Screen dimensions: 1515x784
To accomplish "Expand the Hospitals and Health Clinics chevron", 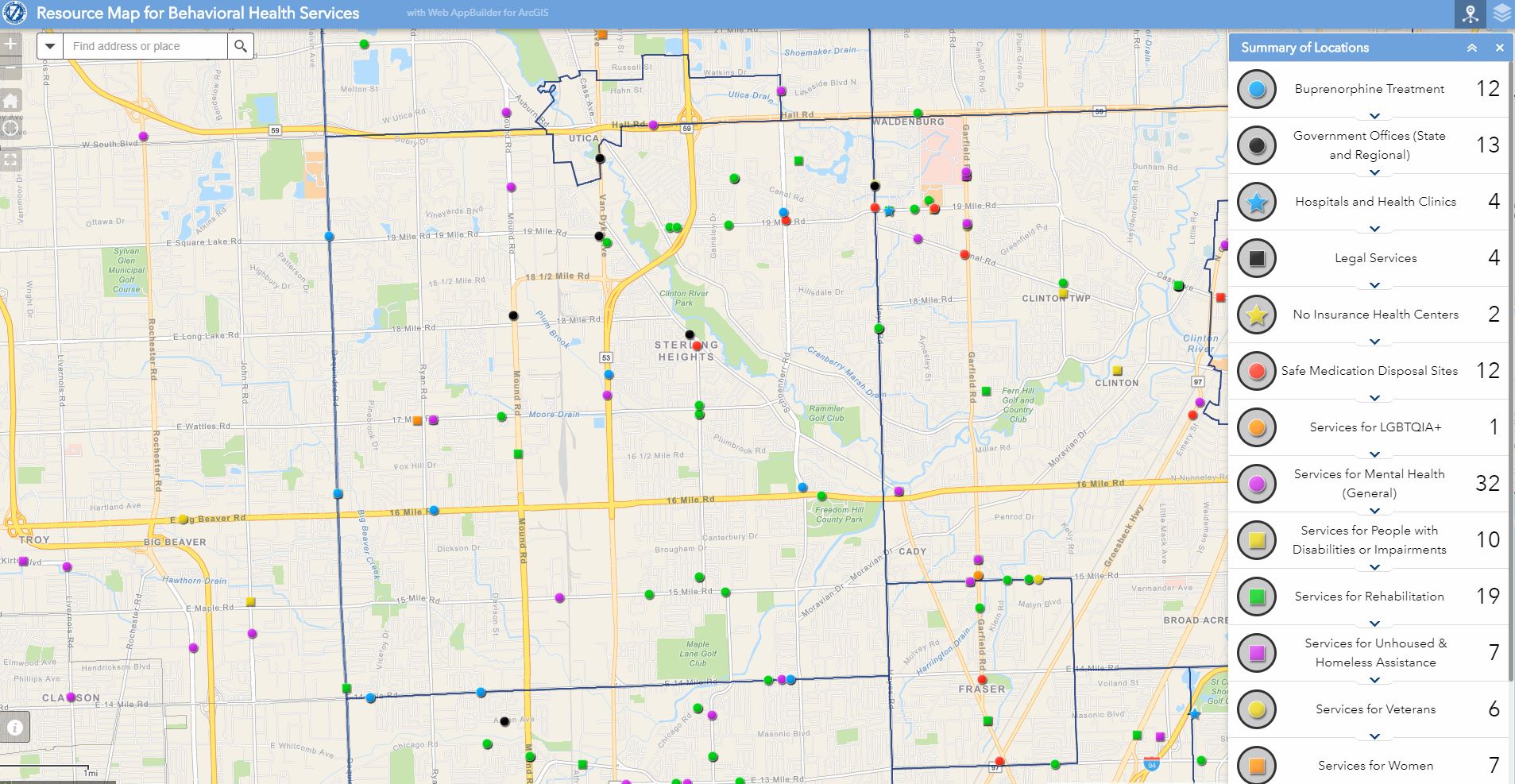I will tap(1375, 229).
